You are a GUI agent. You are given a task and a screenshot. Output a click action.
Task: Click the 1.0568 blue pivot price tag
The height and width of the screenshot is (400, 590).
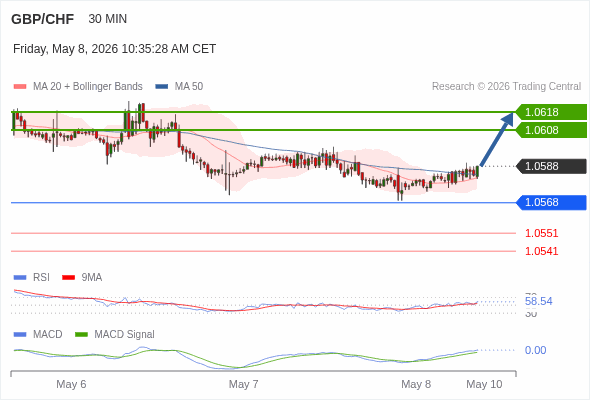click(551, 202)
